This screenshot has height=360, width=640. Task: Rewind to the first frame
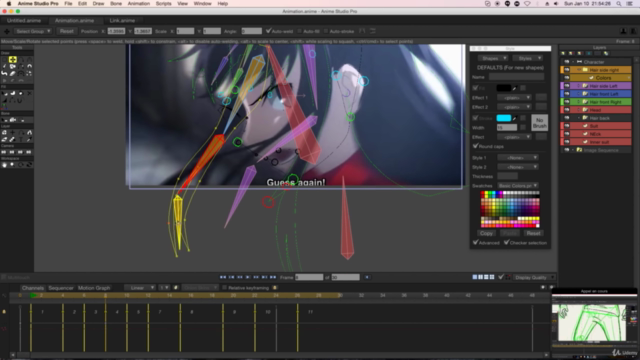point(223,277)
